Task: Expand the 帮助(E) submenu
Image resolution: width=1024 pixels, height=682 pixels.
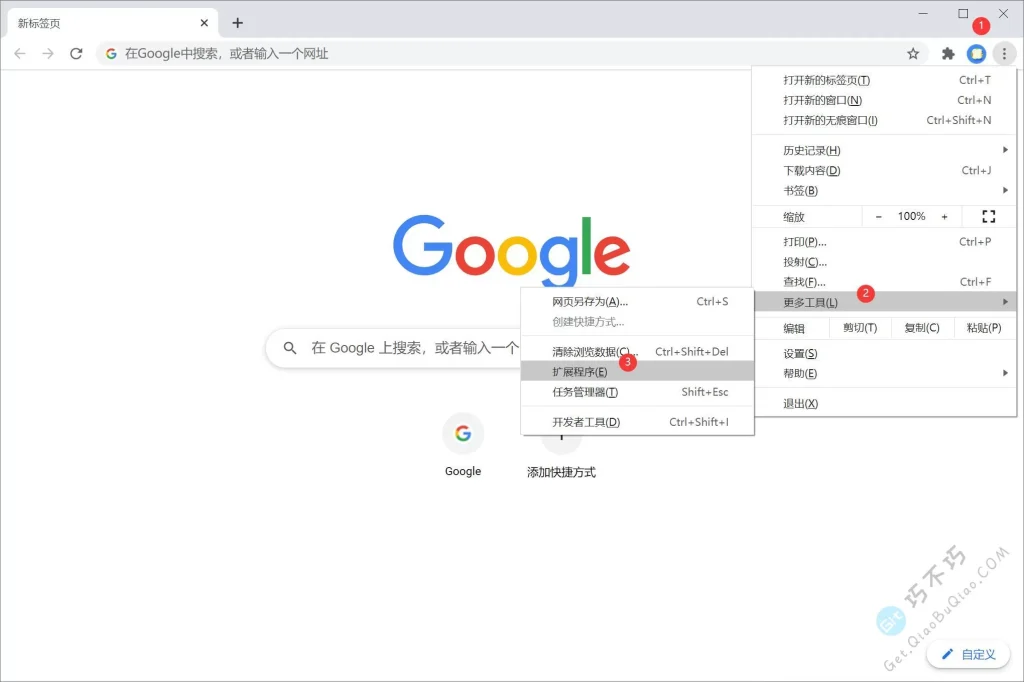Action: 884,374
